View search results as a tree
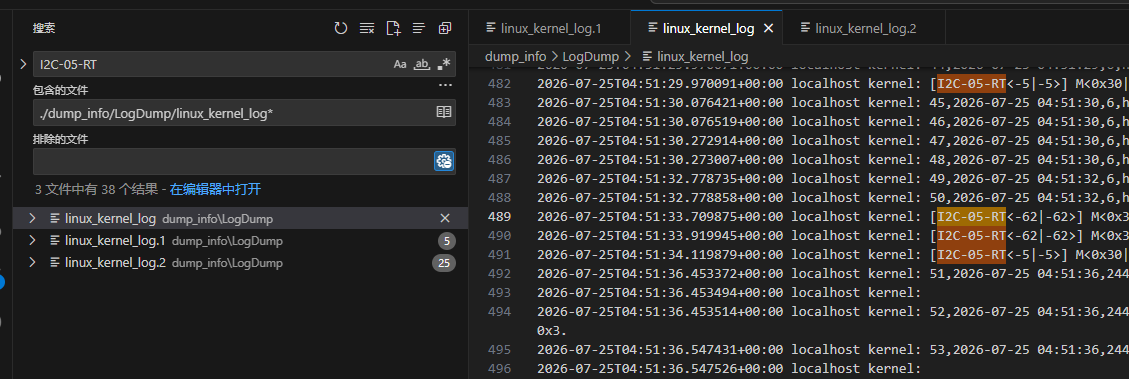Image resolution: width=1129 pixels, height=379 pixels. [x=418, y=28]
